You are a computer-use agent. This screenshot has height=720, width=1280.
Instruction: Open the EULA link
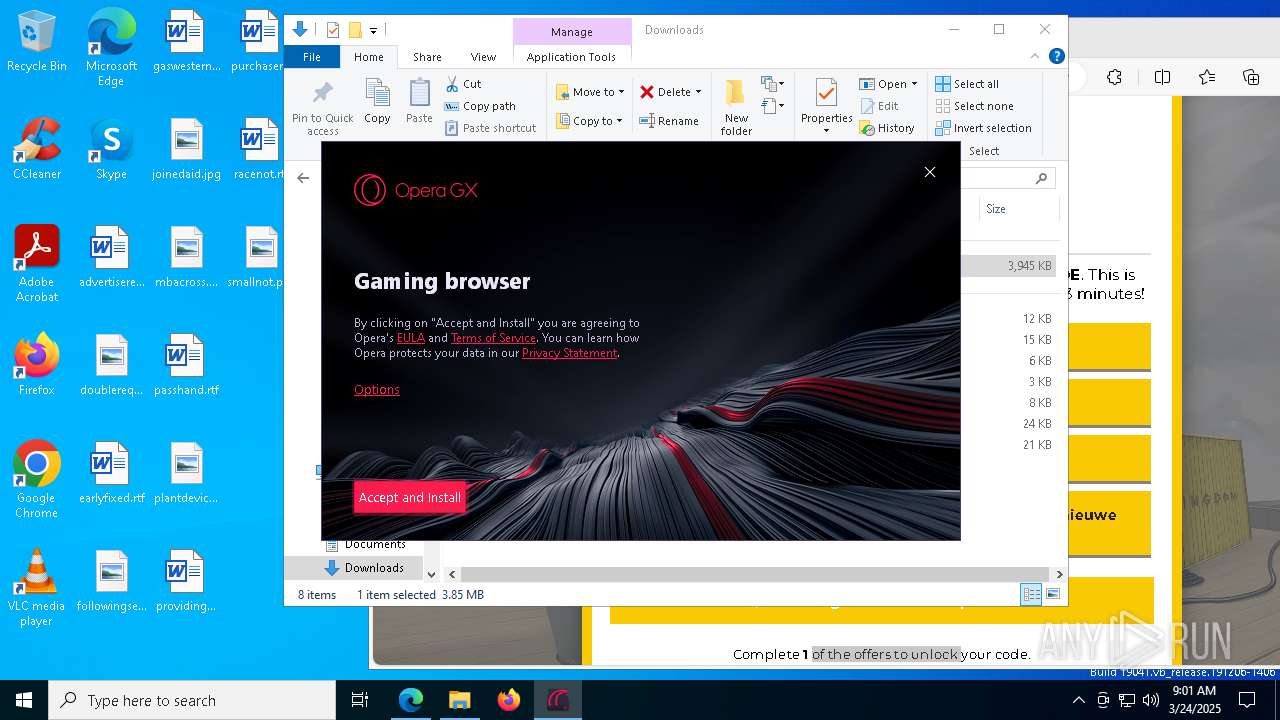click(411, 338)
